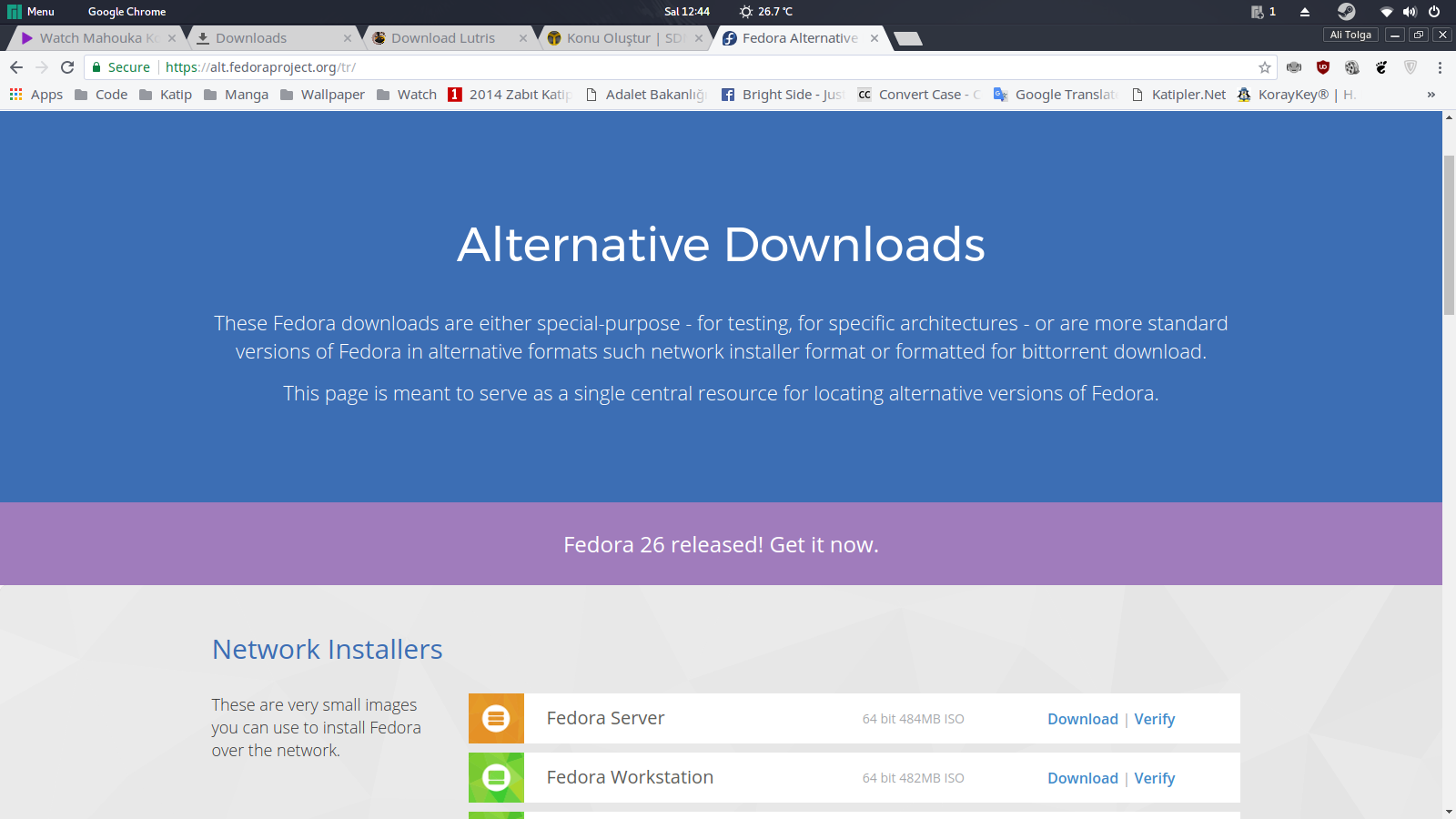
Task: Verify the Fedora Server image
Action: pyautogui.click(x=1154, y=719)
